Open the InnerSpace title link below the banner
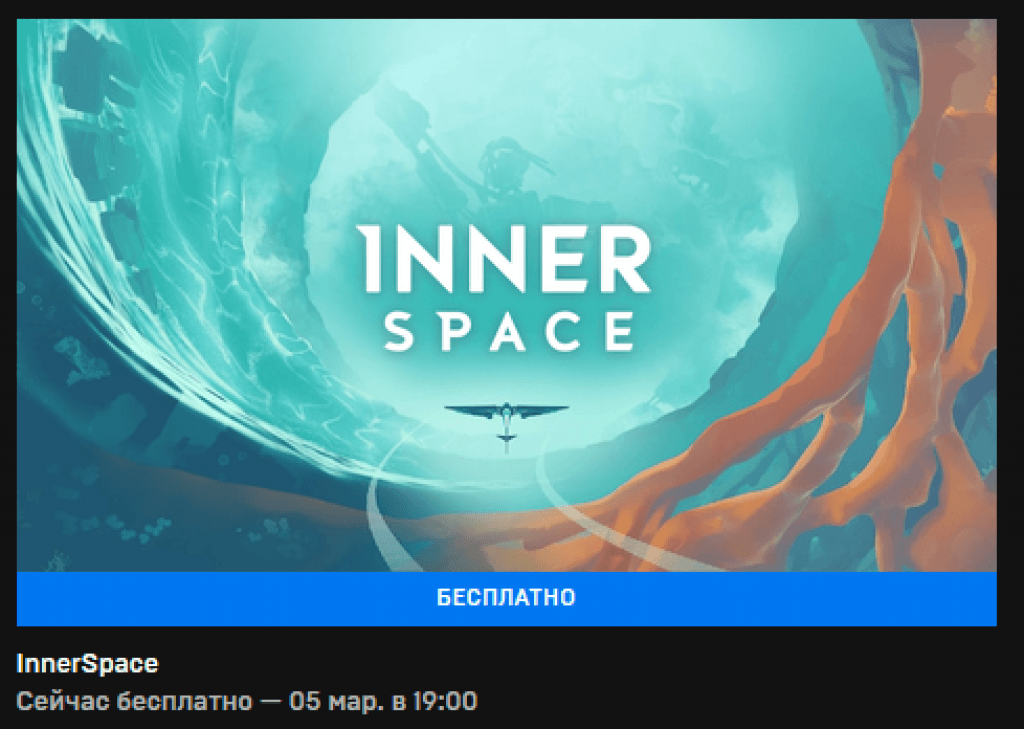1024x729 pixels. point(87,664)
